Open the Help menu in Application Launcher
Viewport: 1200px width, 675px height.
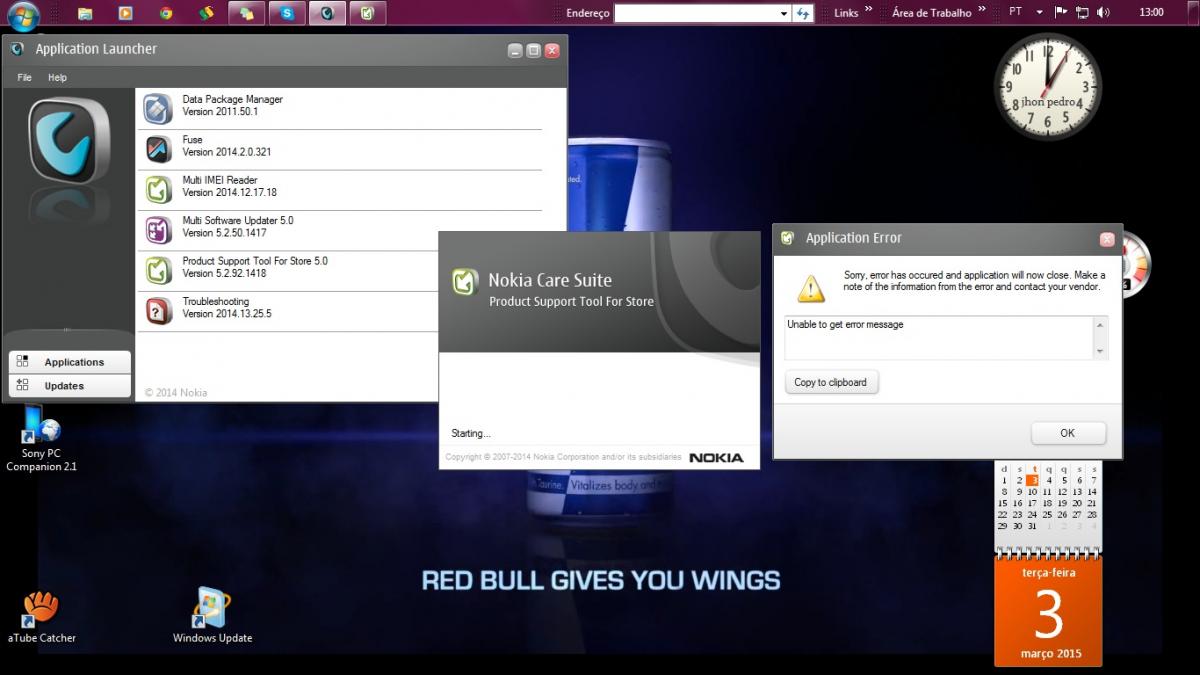[x=57, y=77]
